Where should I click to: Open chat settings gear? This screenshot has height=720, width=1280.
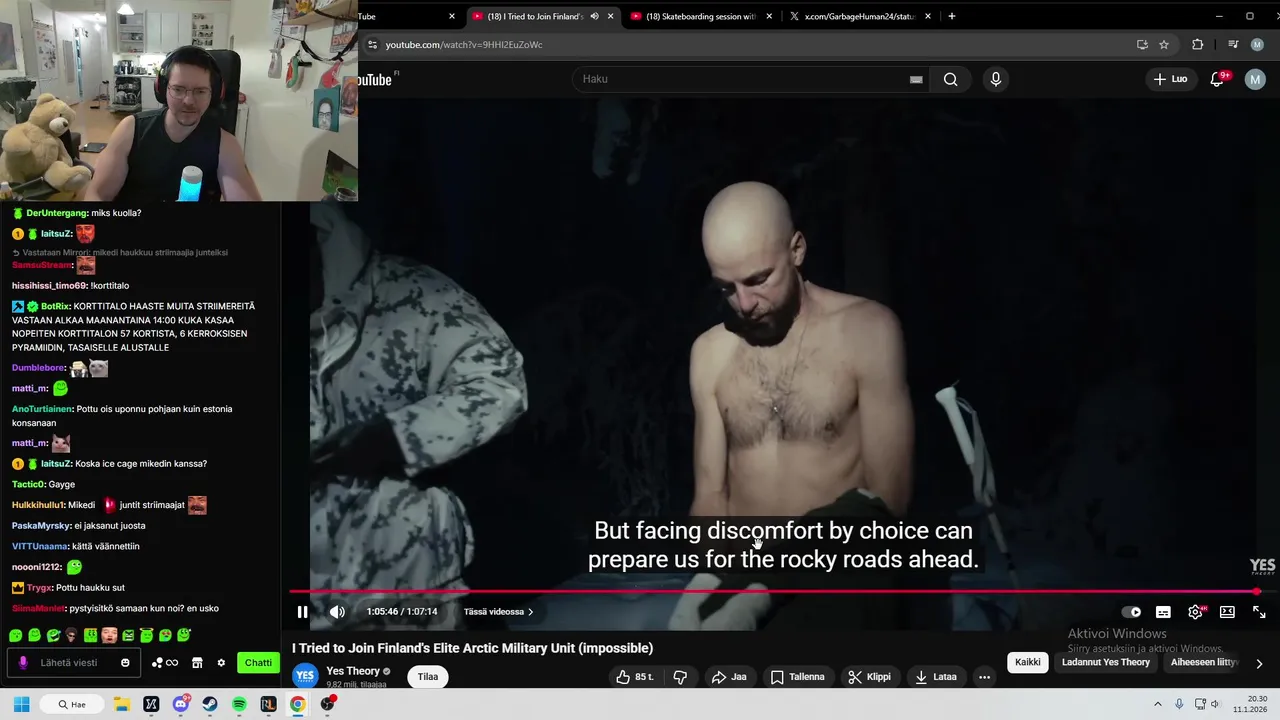click(221, 662)
